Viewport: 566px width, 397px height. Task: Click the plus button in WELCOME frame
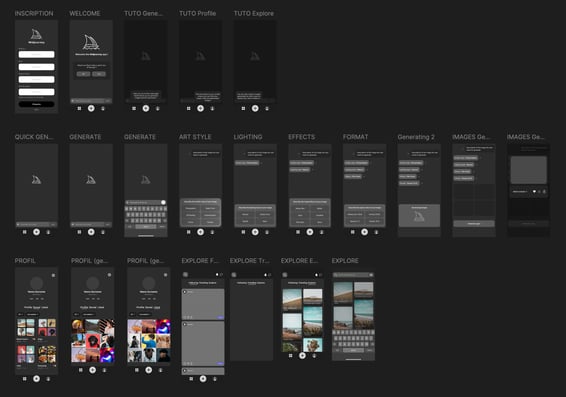tap(91, 108)
